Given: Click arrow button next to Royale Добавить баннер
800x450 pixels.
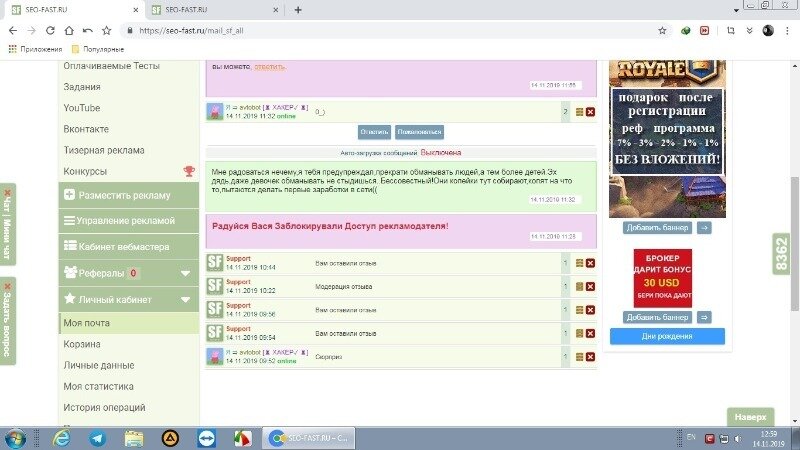Looking at the screenshot, I should point(704,228).
